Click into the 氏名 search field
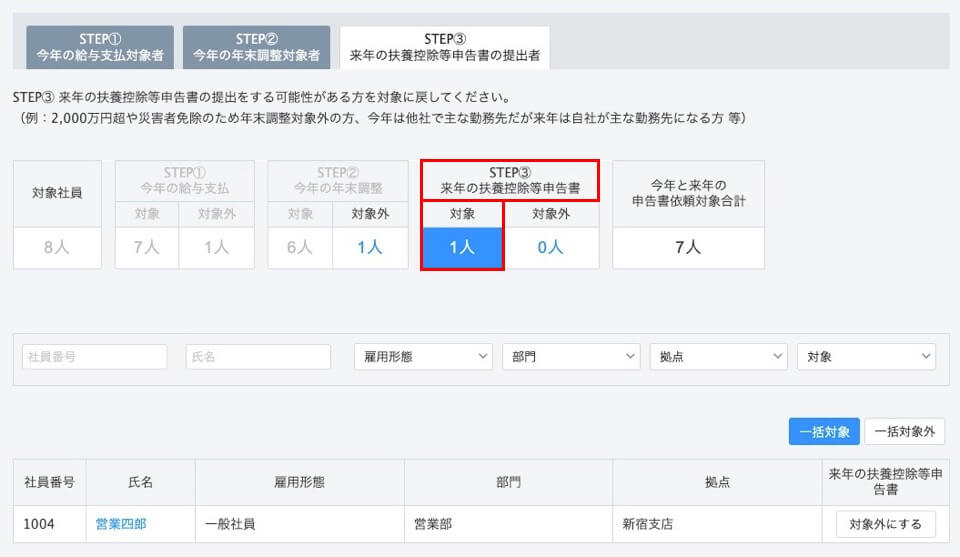Screen dimensions: 960x557 click(258, 357)
